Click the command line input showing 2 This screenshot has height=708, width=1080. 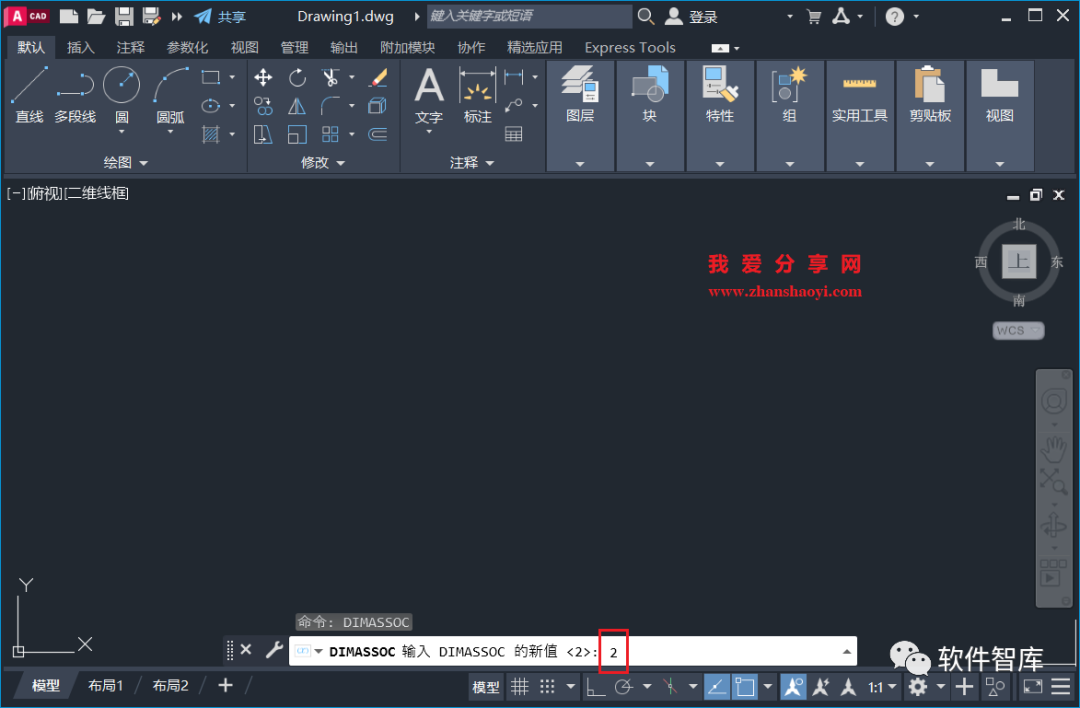(x=612, y=651)
